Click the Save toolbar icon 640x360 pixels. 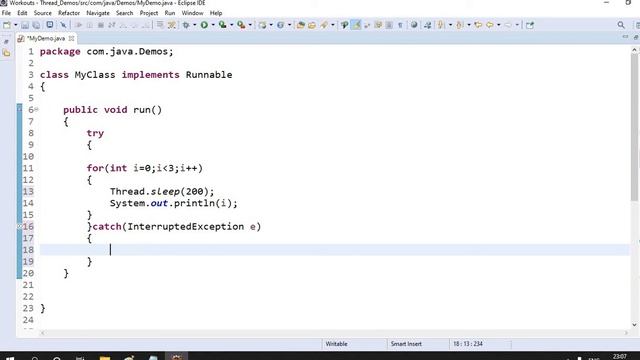coord(25,25)
